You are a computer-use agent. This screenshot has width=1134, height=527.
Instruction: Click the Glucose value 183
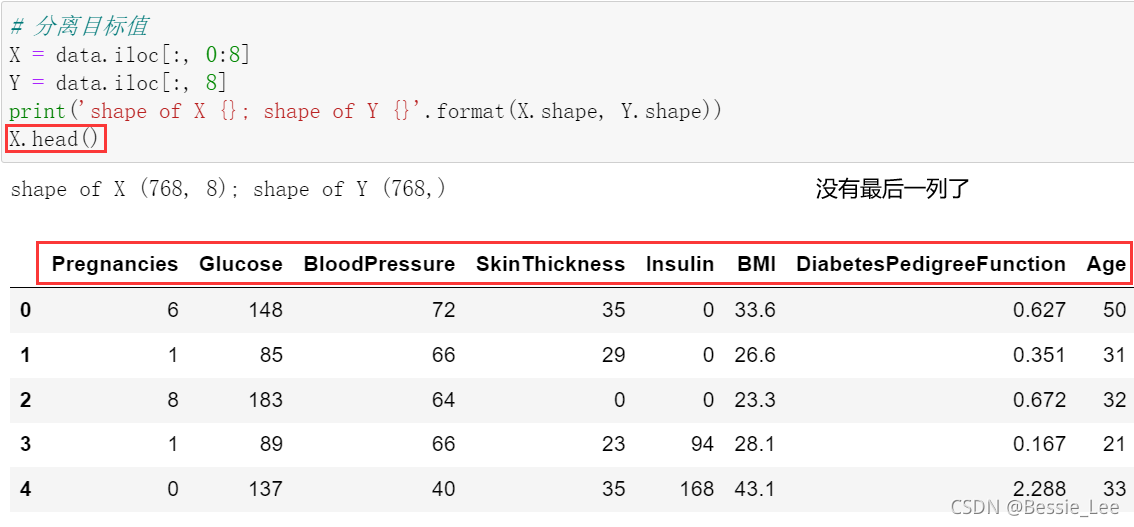point(264,400)
